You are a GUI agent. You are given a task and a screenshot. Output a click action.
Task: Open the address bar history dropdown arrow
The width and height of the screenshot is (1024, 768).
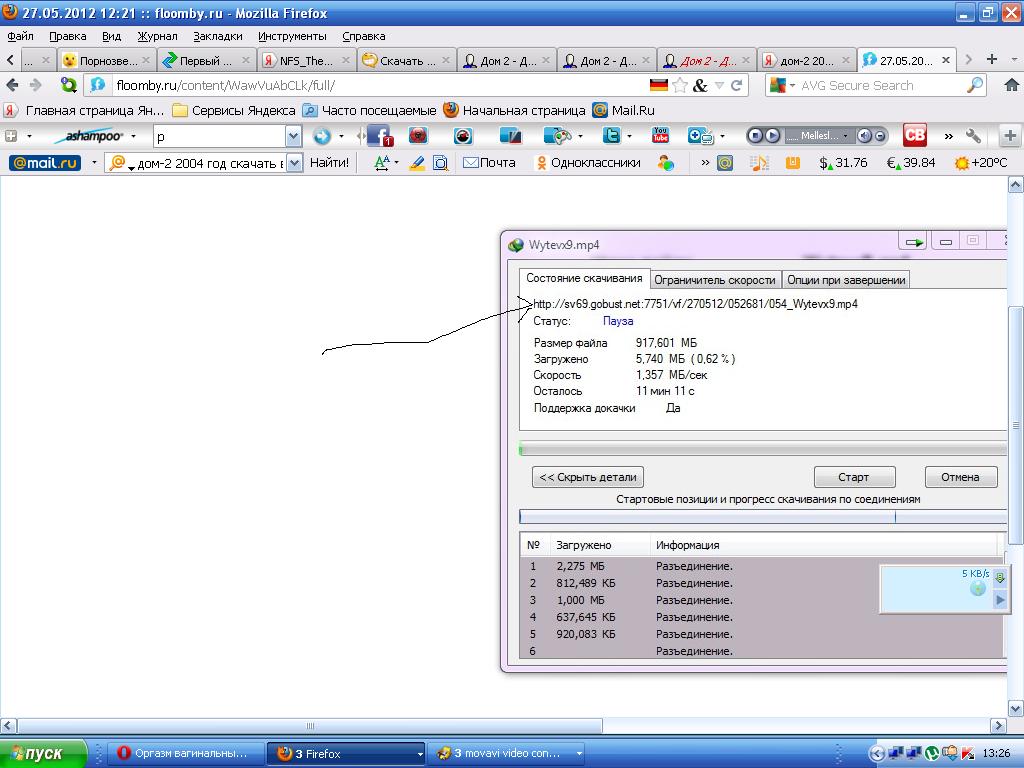719,85
